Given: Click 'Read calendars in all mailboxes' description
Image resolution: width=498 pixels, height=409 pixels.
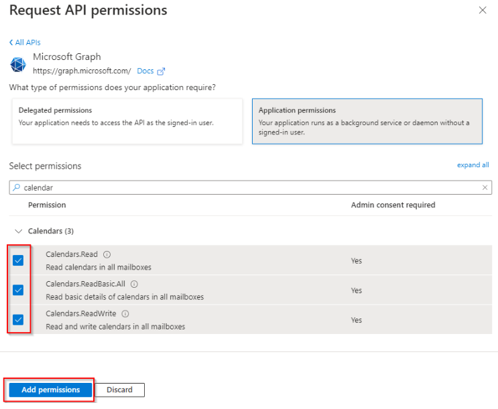Looking at the screenshot, I should point(98,267).
